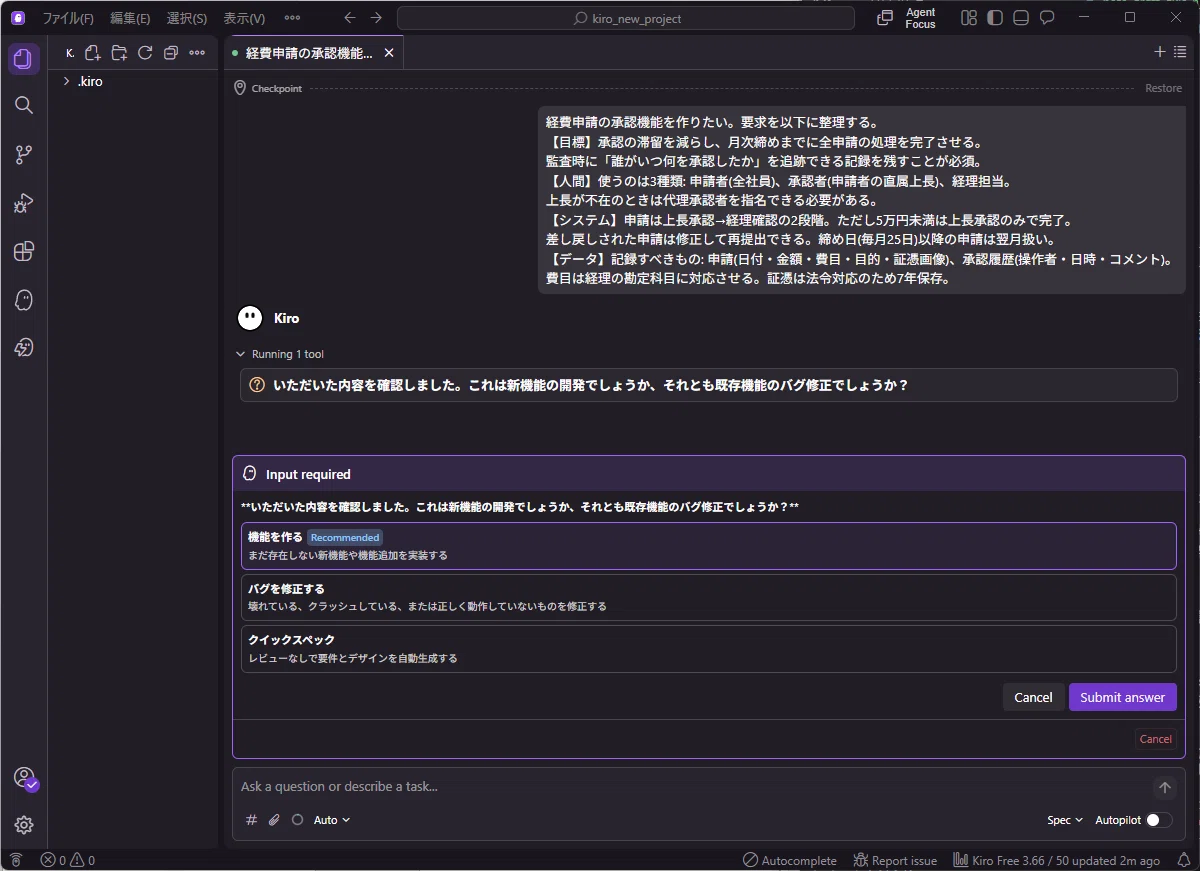Open the Agent Focus mode

coord(908,18)
